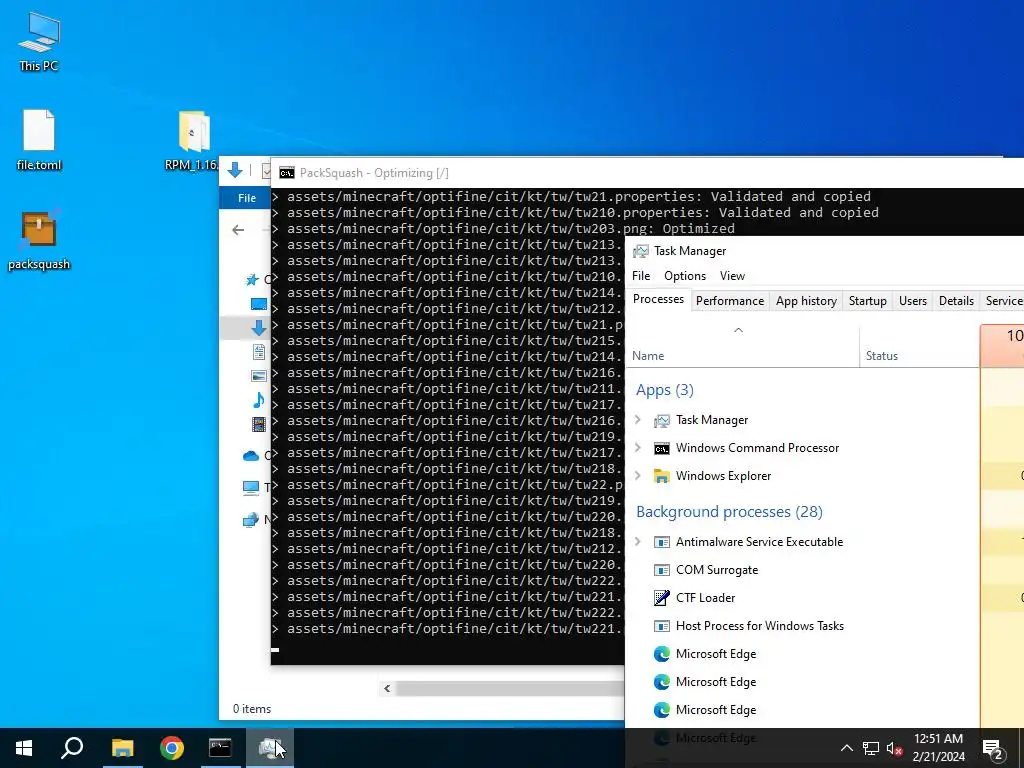Switch to the Performance tab
This screenshot has width=1024, height=768.
[x=729, y=301]
